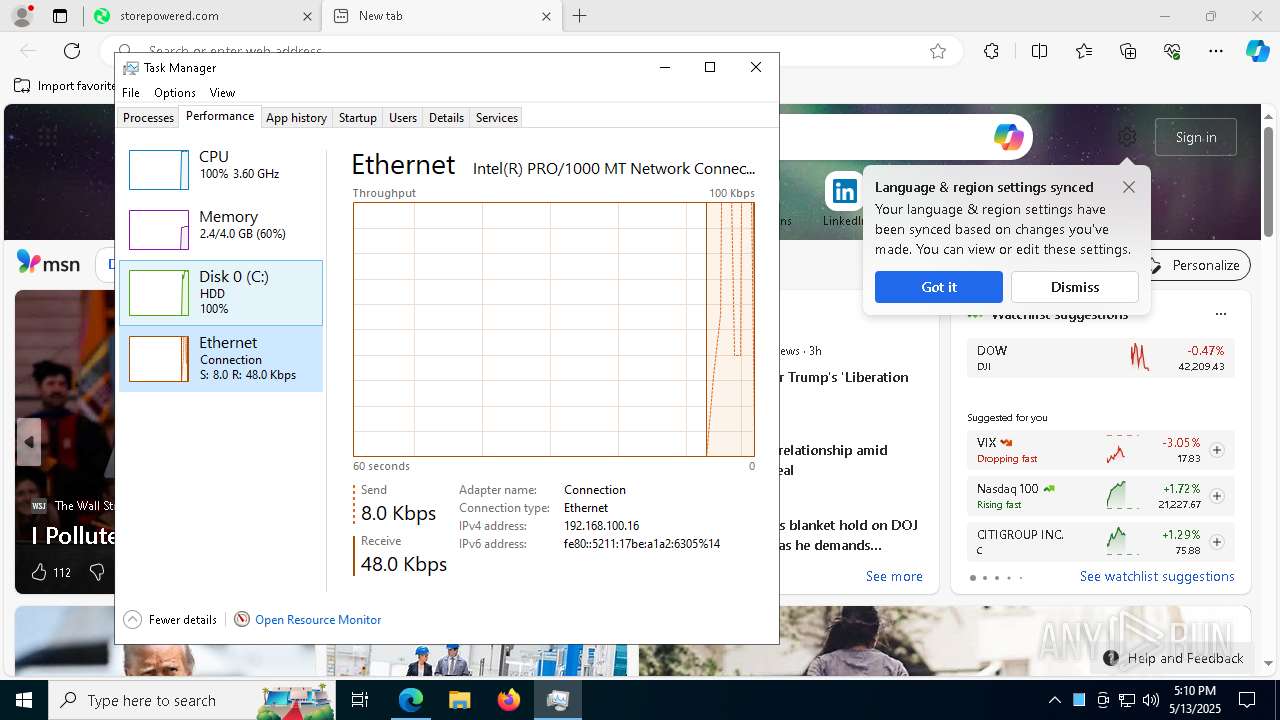Screen dimensions: 1280x720
Task: Go to previous news slide arrow
Action: tap(29, 442)
